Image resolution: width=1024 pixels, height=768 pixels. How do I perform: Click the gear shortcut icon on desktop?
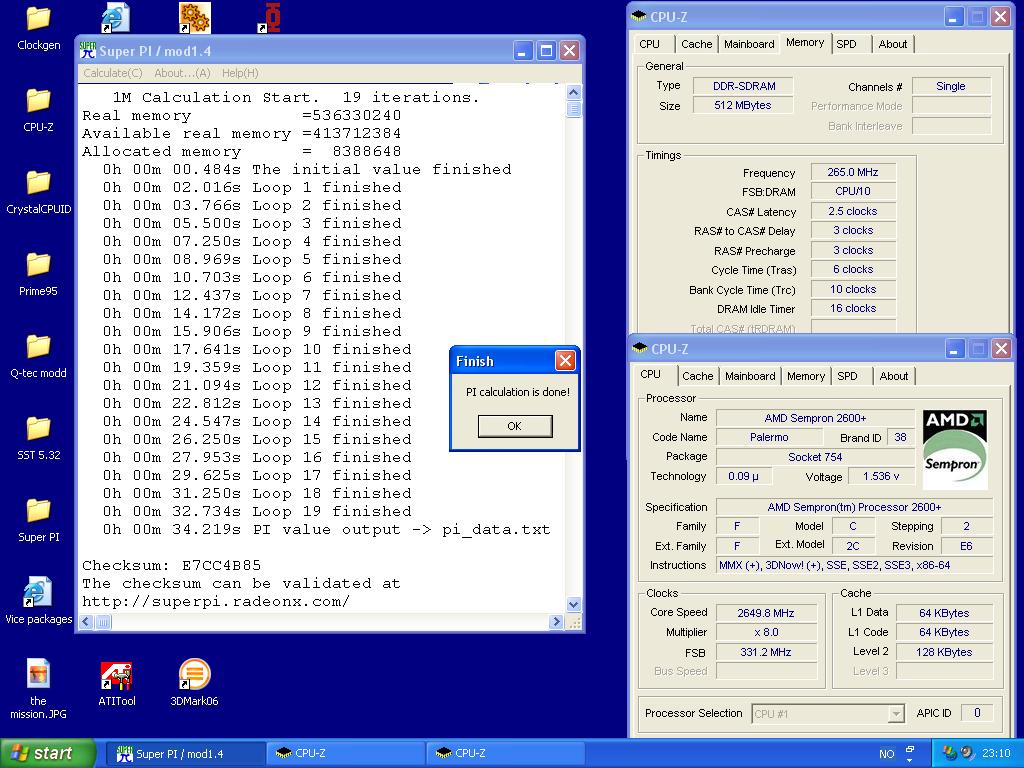point(195,18)
